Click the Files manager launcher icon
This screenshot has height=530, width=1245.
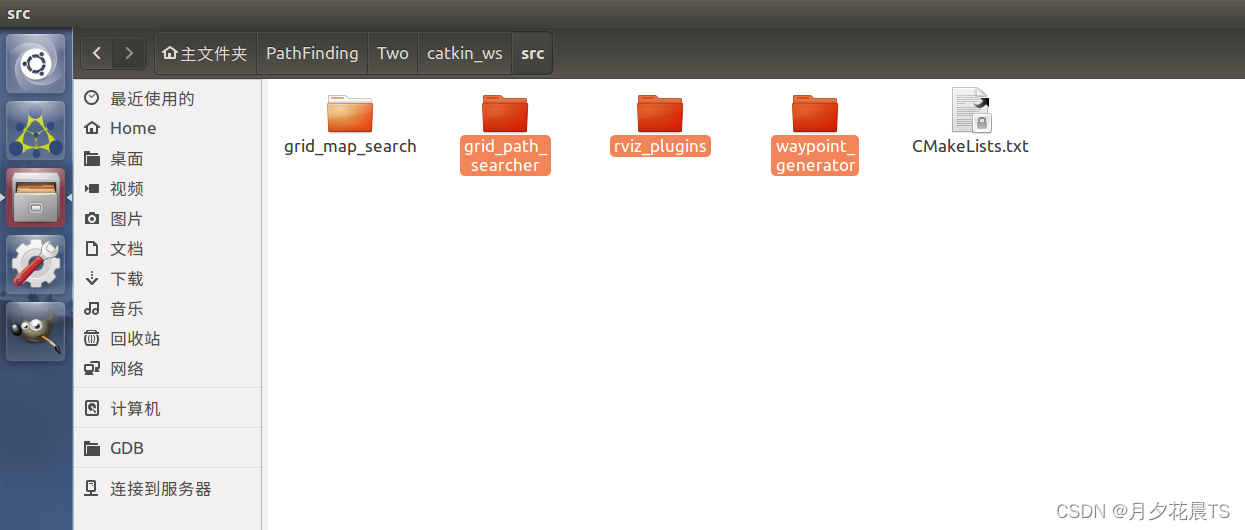(36, 197)
